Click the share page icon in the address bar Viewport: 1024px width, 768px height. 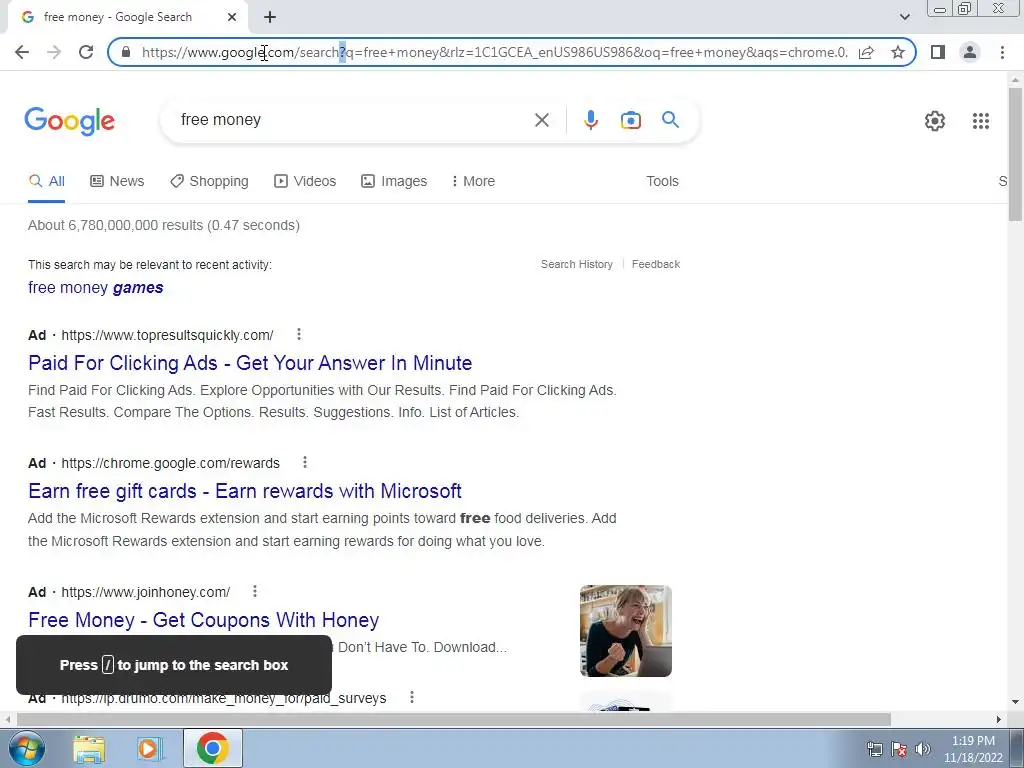tap(866, 52)
